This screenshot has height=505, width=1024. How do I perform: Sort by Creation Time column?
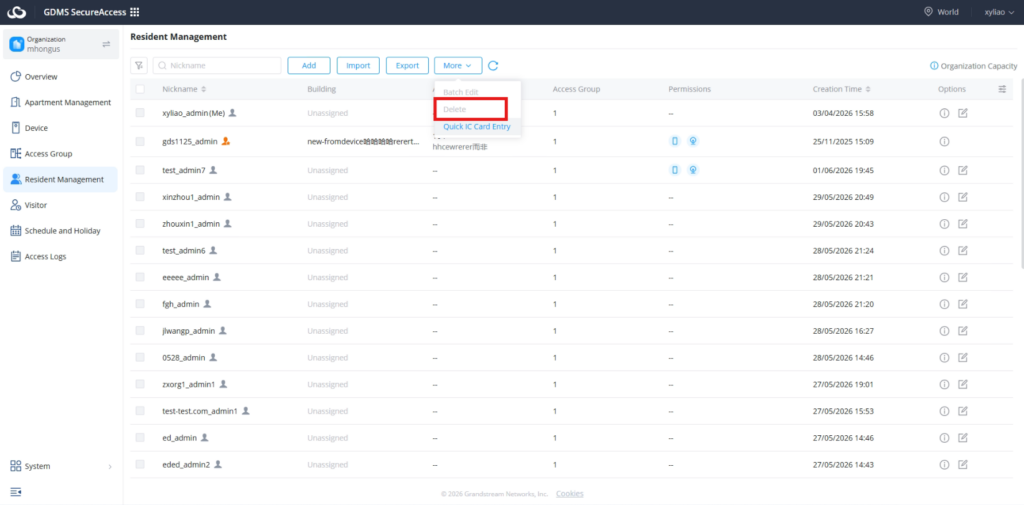tap(868, 89)
